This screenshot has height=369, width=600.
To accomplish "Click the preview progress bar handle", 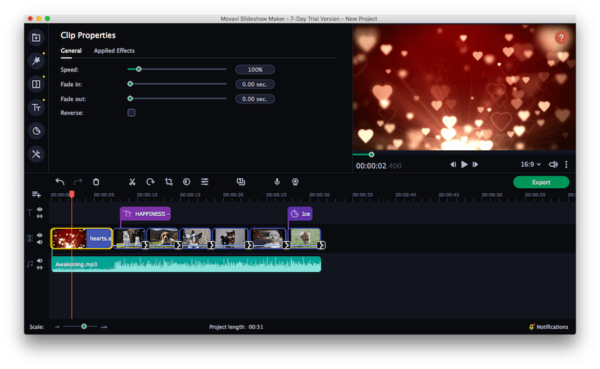I will tap(371, 155).
